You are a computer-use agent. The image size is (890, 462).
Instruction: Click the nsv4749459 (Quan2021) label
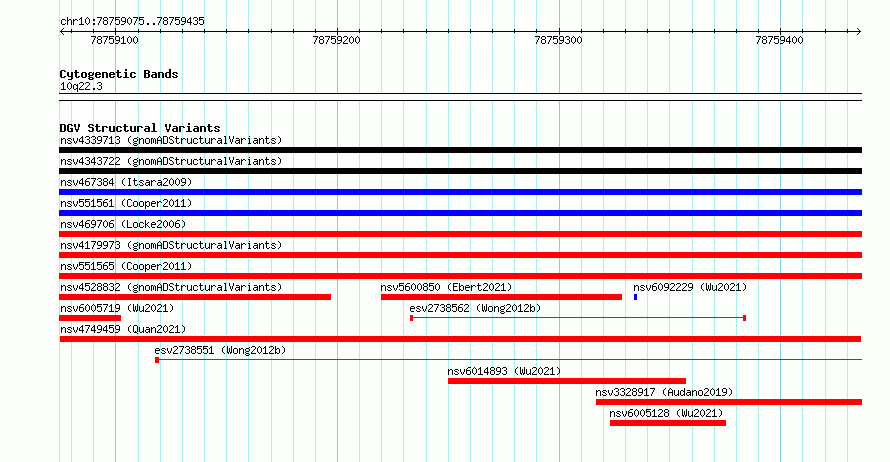pos(123,329)
